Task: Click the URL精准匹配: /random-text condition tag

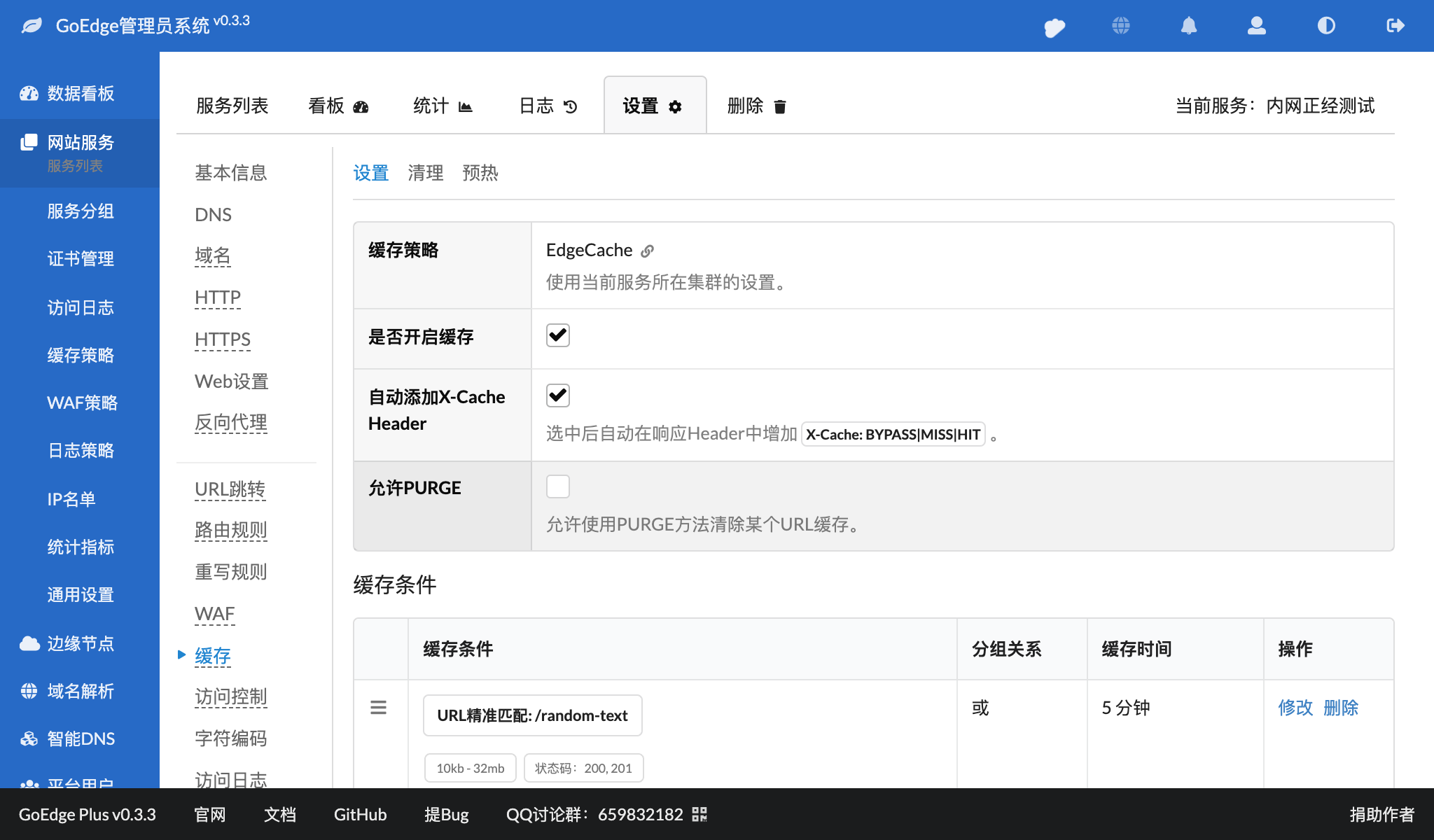Action: [533, 715]
